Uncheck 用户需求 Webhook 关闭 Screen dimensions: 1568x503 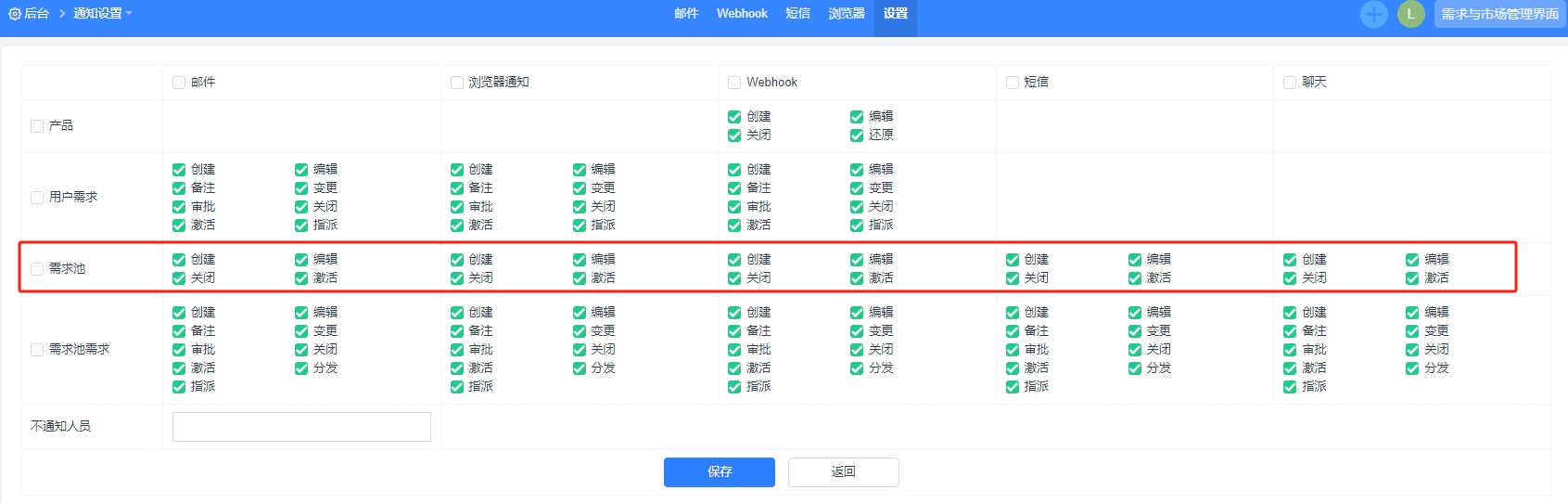[x=857, y=207]
